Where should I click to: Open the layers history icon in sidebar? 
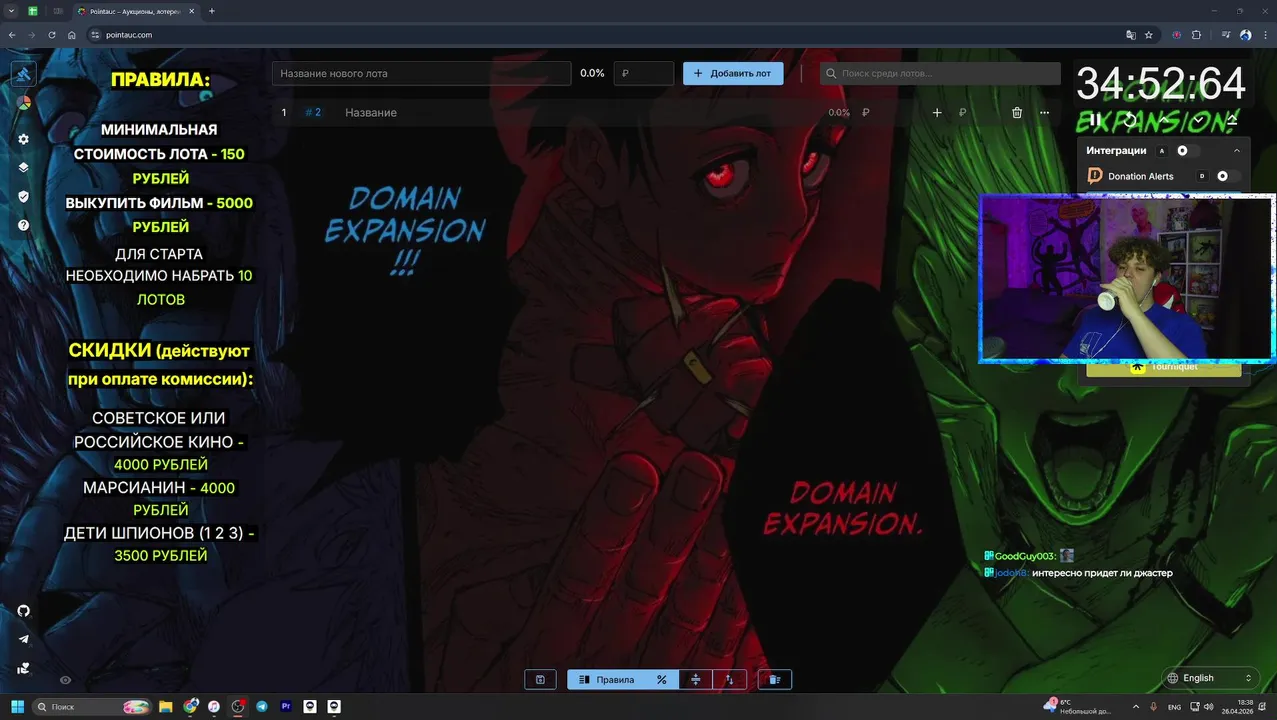pyautogui.click(x=23, y=168)
